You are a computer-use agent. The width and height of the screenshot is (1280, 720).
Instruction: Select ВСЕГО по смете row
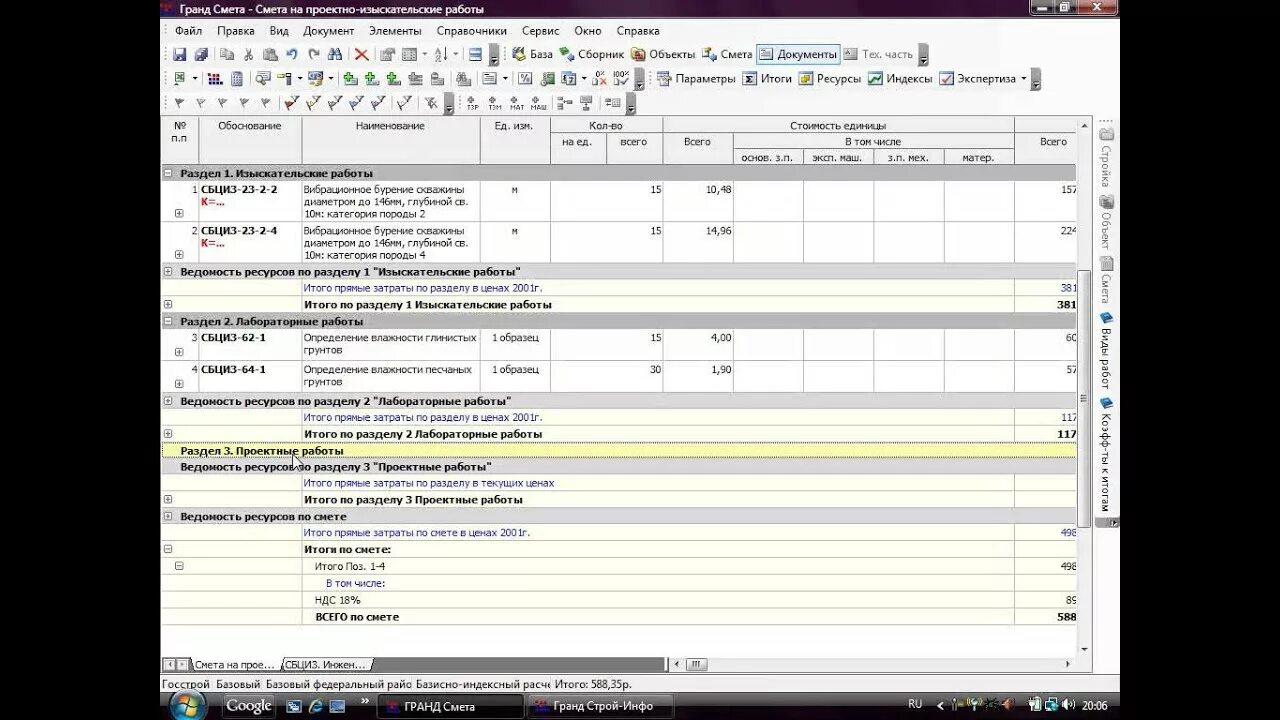click(x=619, y=617)
